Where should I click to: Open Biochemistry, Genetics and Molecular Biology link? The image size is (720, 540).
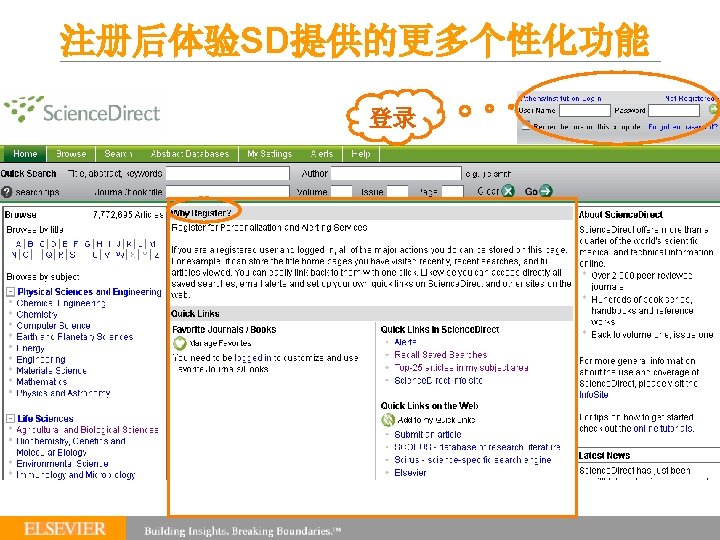(71, 447)
